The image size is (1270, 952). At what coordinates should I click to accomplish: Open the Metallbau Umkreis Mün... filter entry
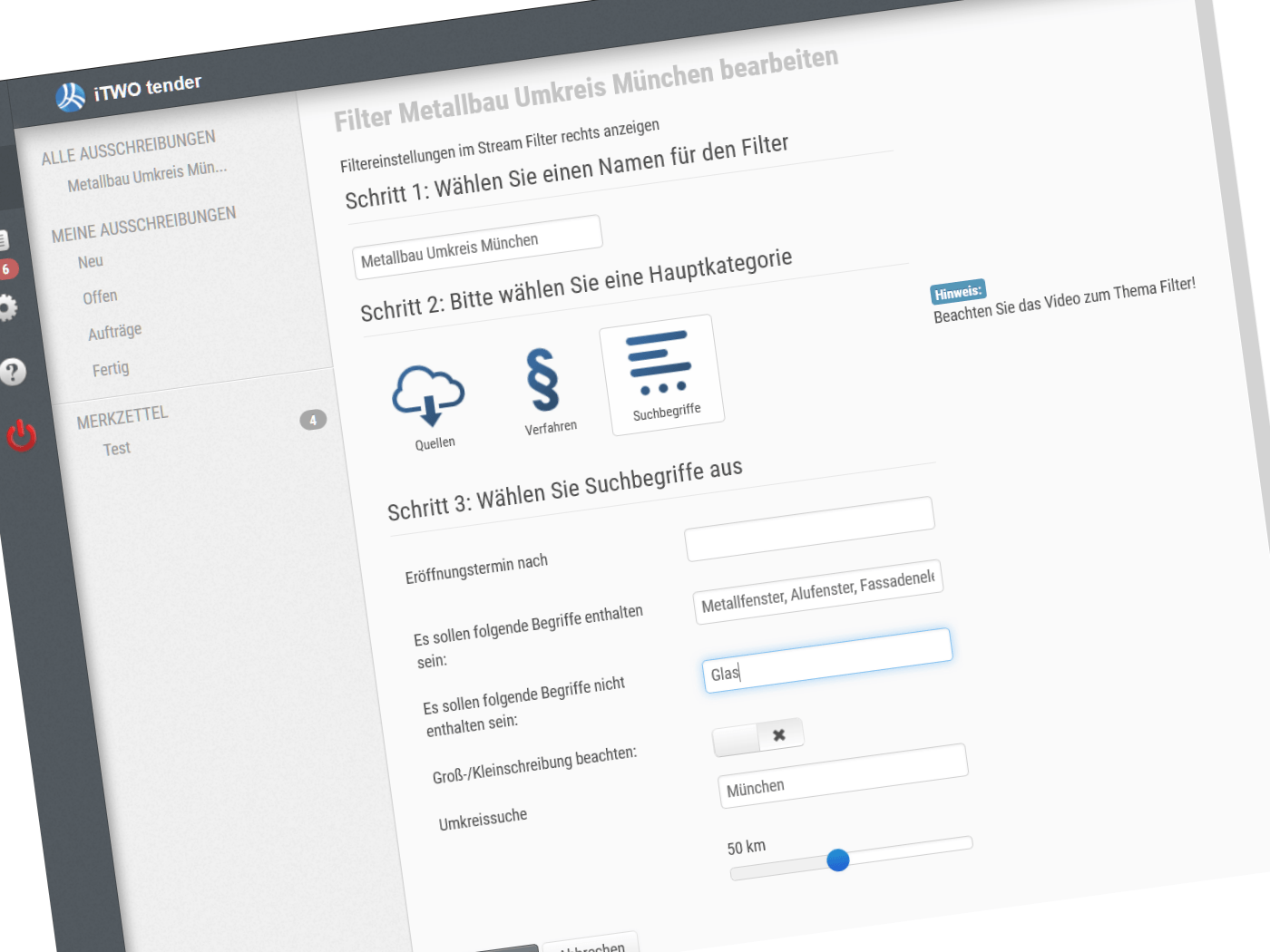pyautogui.click(x=147, y=177)
